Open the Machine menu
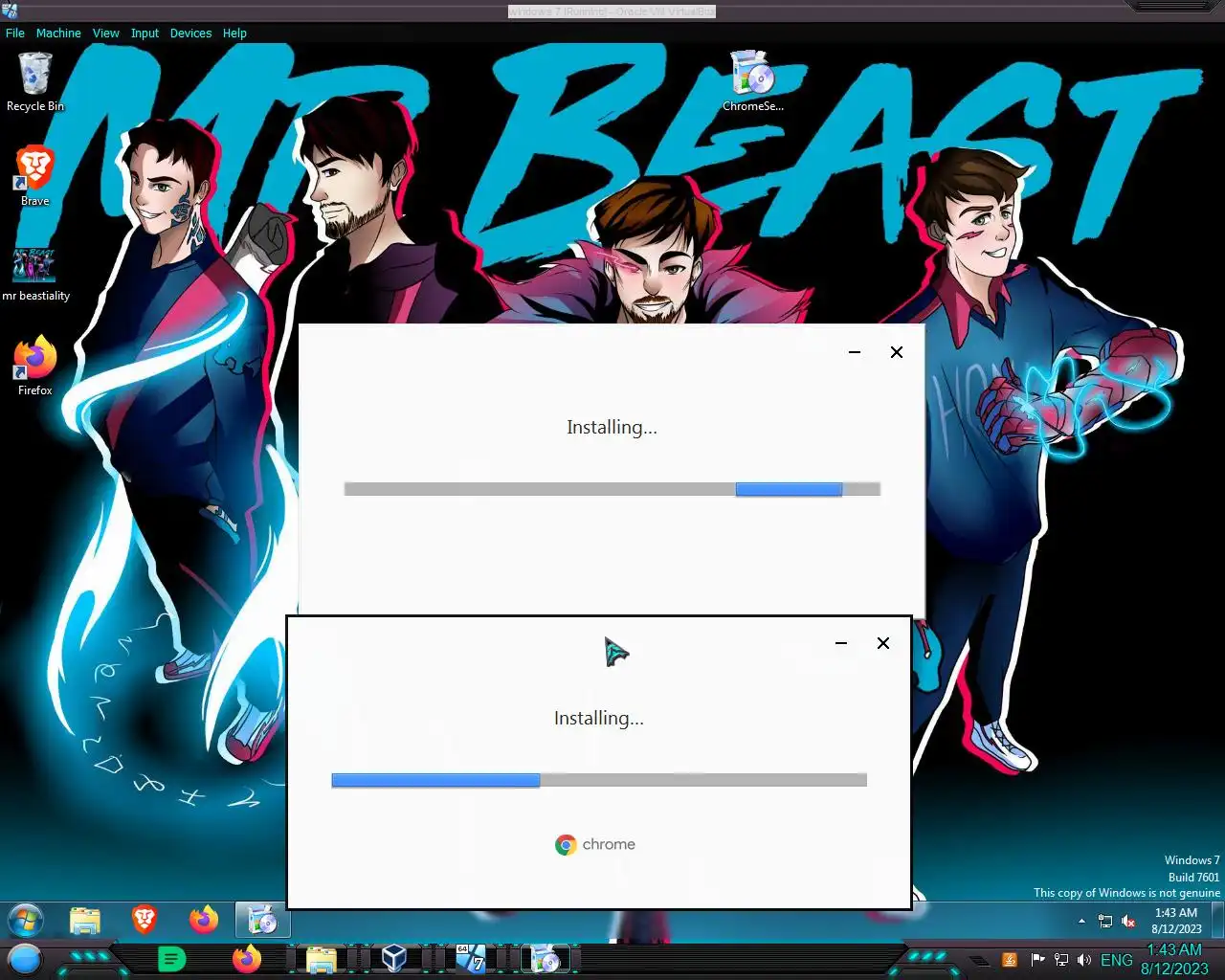 (58, 33)
